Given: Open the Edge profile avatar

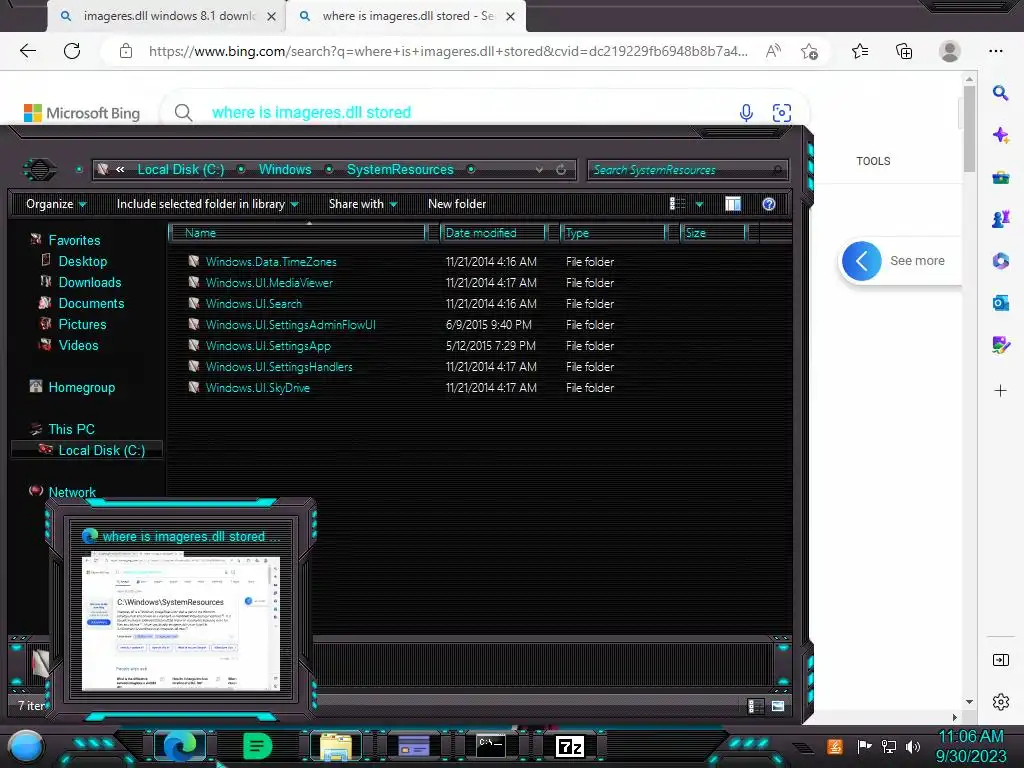Looking at the screenshot, I should coord(950,51).
